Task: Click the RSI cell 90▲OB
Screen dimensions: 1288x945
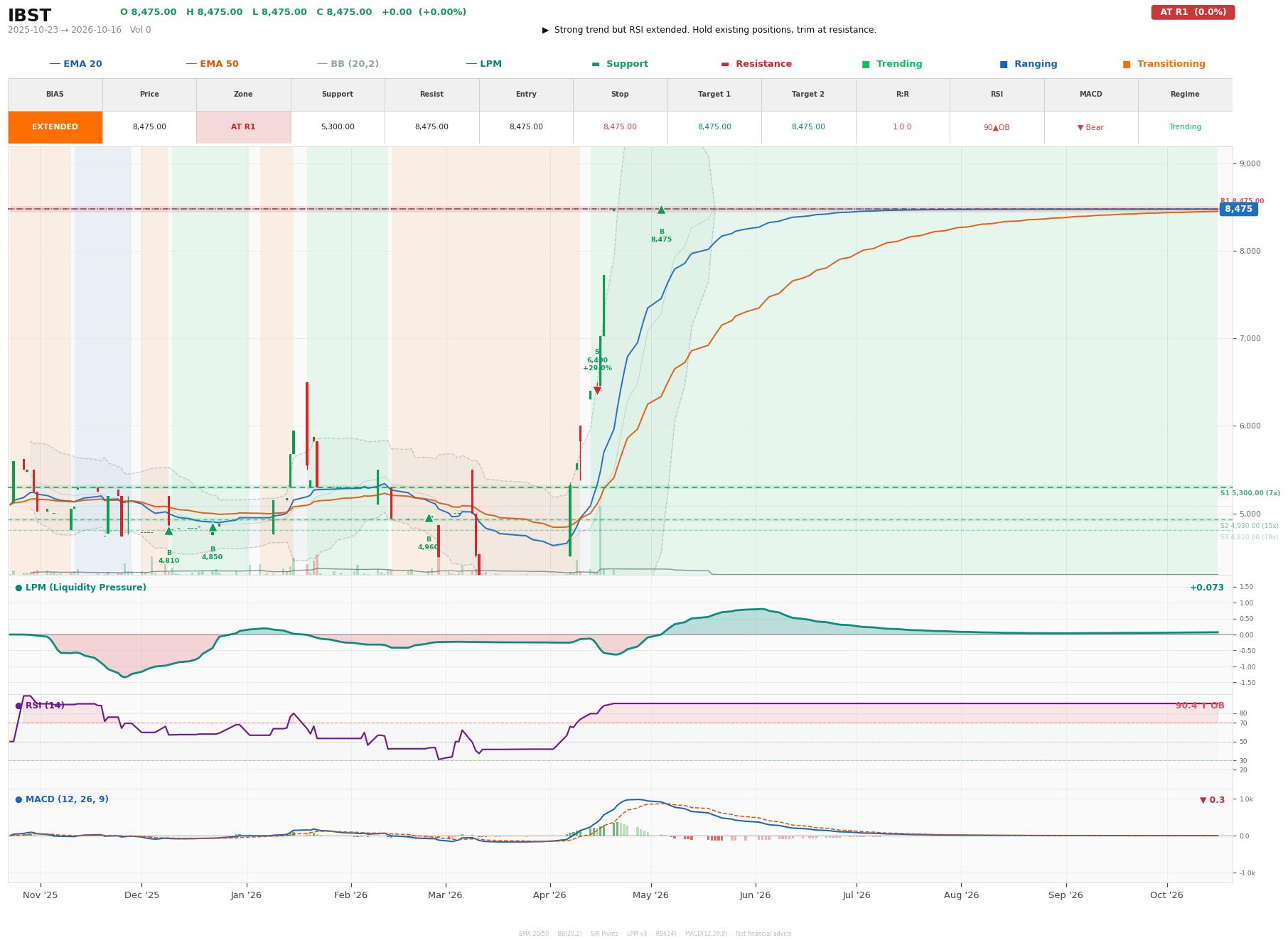Action: 997,127
